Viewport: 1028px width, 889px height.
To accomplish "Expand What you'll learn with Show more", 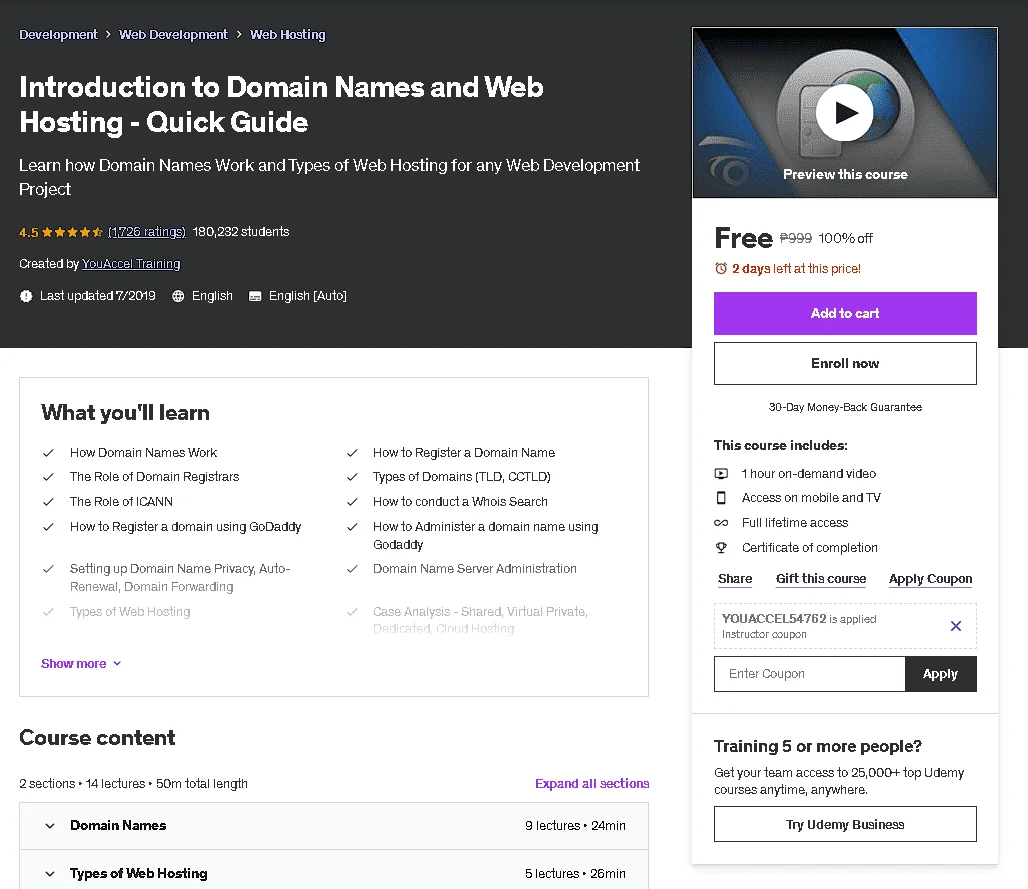I will click(81, 663).
